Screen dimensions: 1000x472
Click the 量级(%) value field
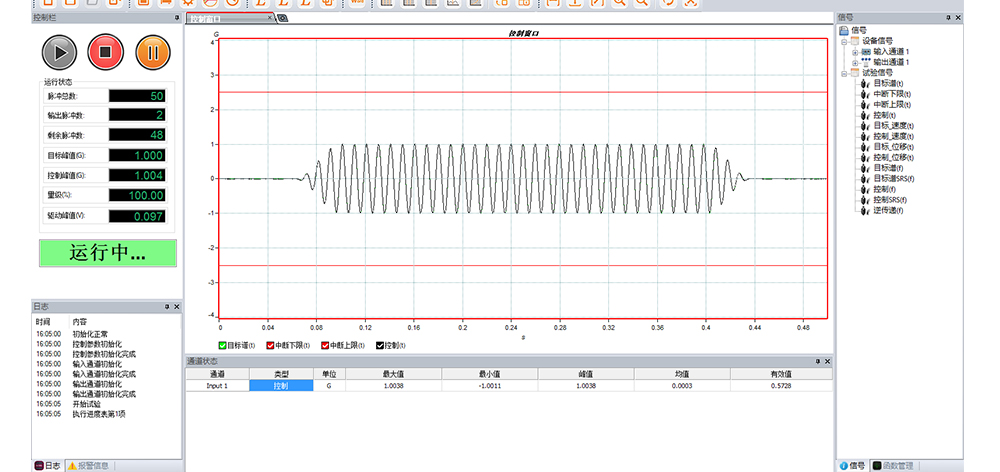(137, 195)
